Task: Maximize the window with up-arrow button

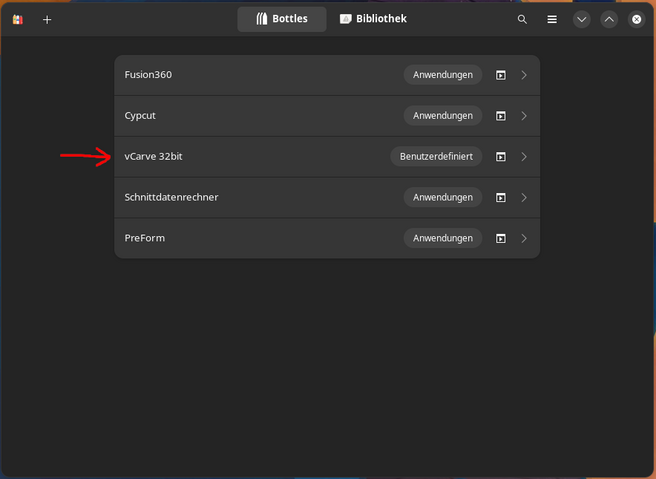Action: tap(609, 19)
